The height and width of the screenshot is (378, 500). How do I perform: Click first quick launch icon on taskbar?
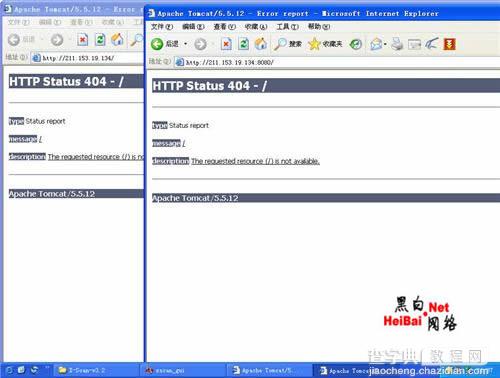tap(9, 370)
